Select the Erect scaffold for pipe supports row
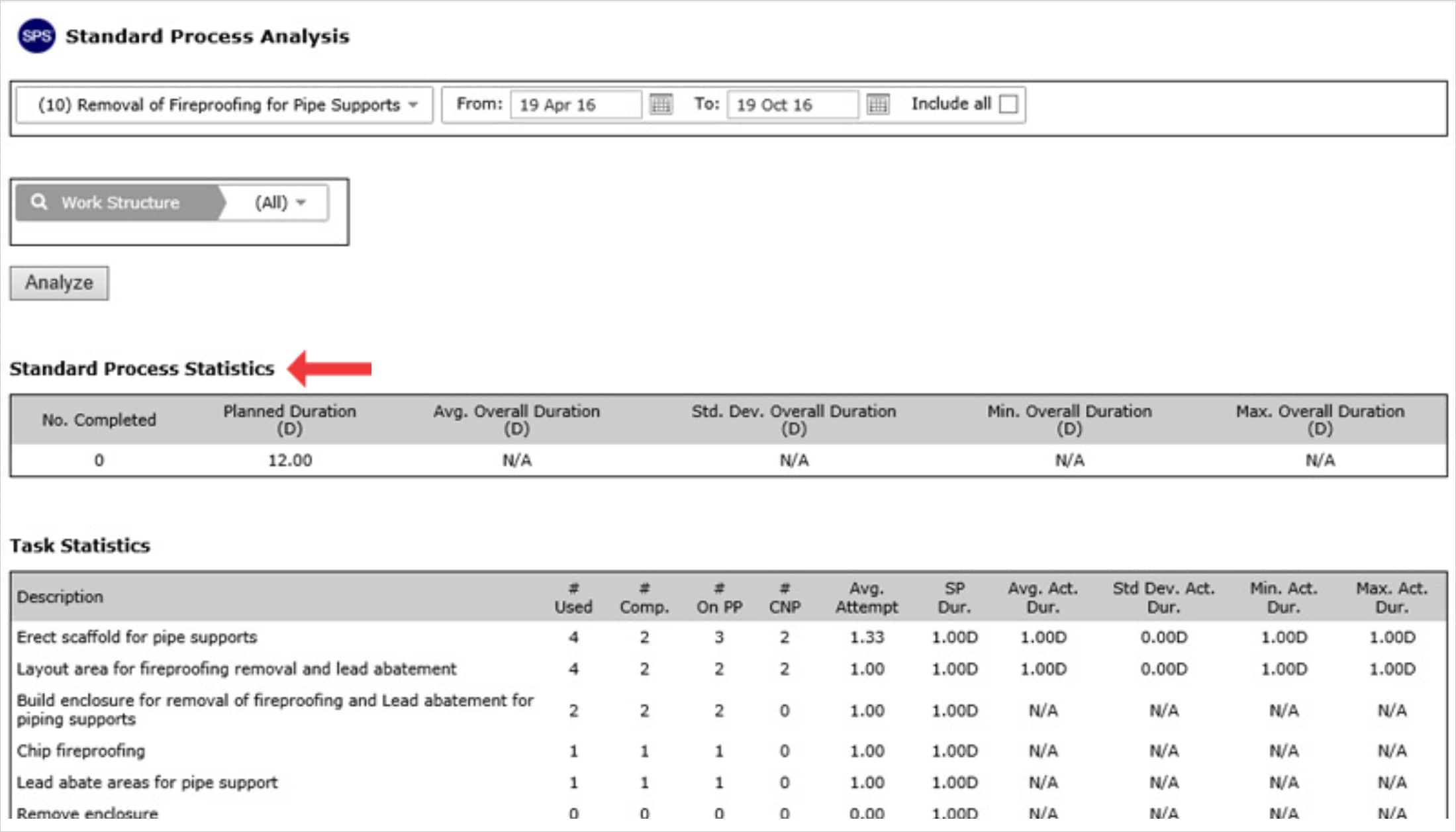 728,637
